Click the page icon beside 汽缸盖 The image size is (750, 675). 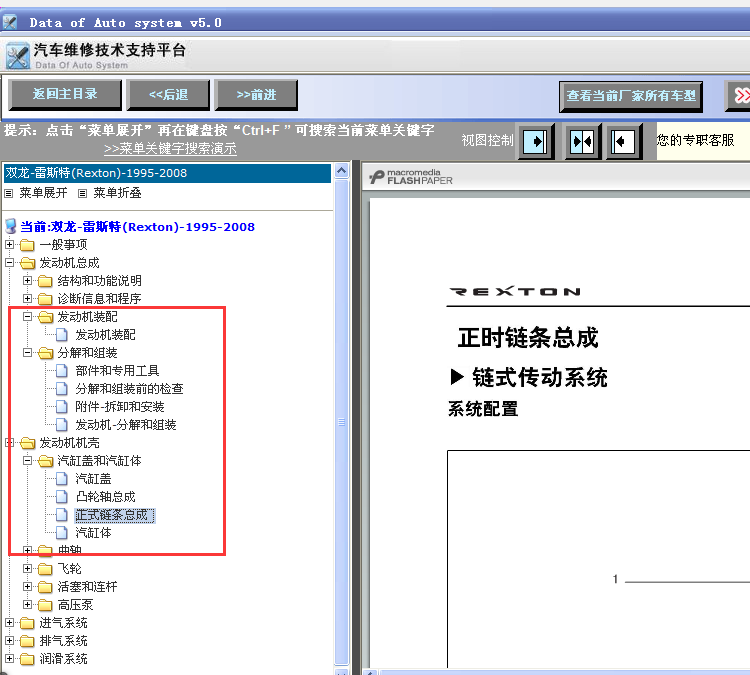click(62, 478)
